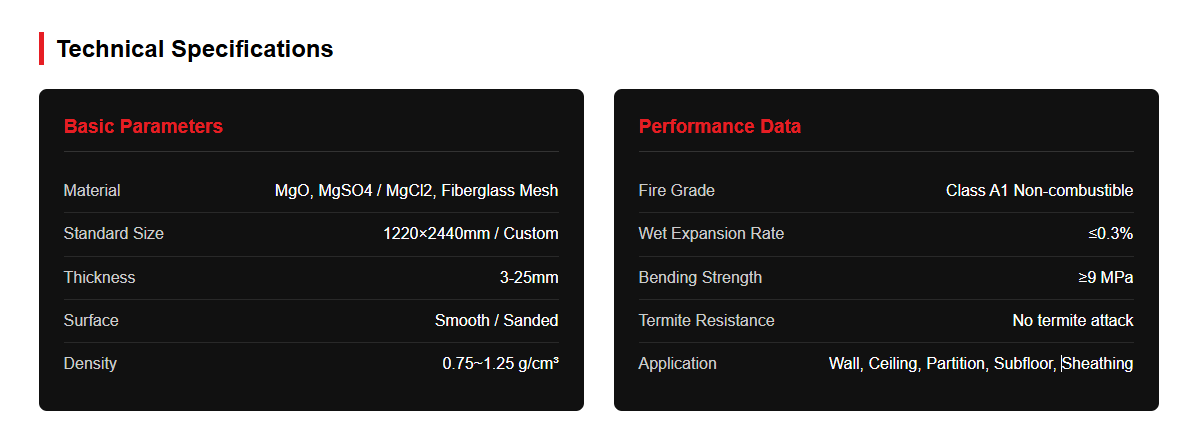Click the 3-25mm thickness value
The width and height of the screenshot is (1197, 445).
click(529, 278)
